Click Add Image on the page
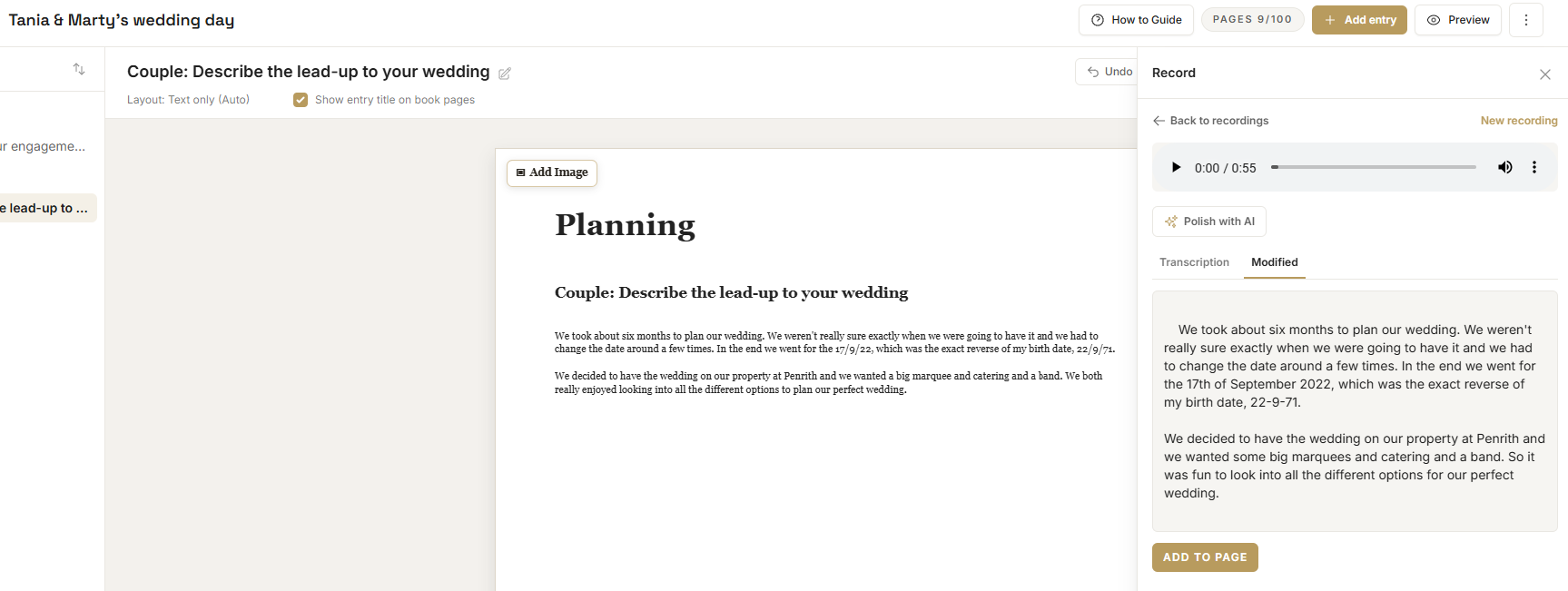 coord(552,172)
